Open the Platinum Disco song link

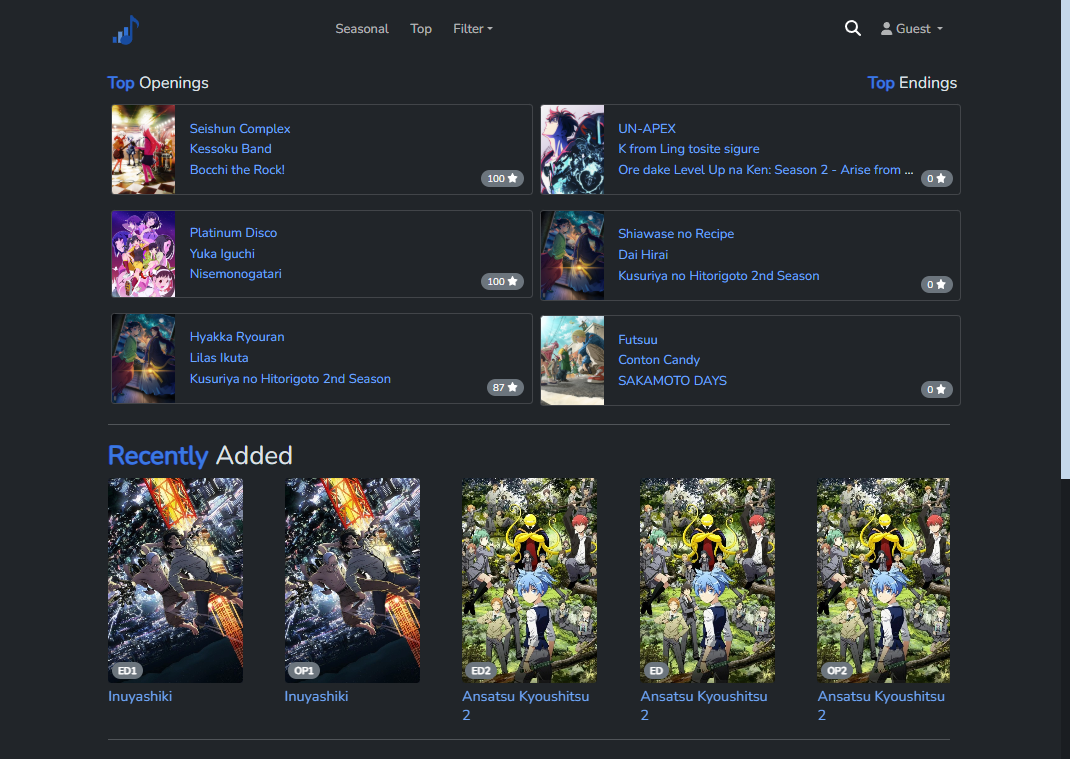pyautogui.click(x=233, y=233)
